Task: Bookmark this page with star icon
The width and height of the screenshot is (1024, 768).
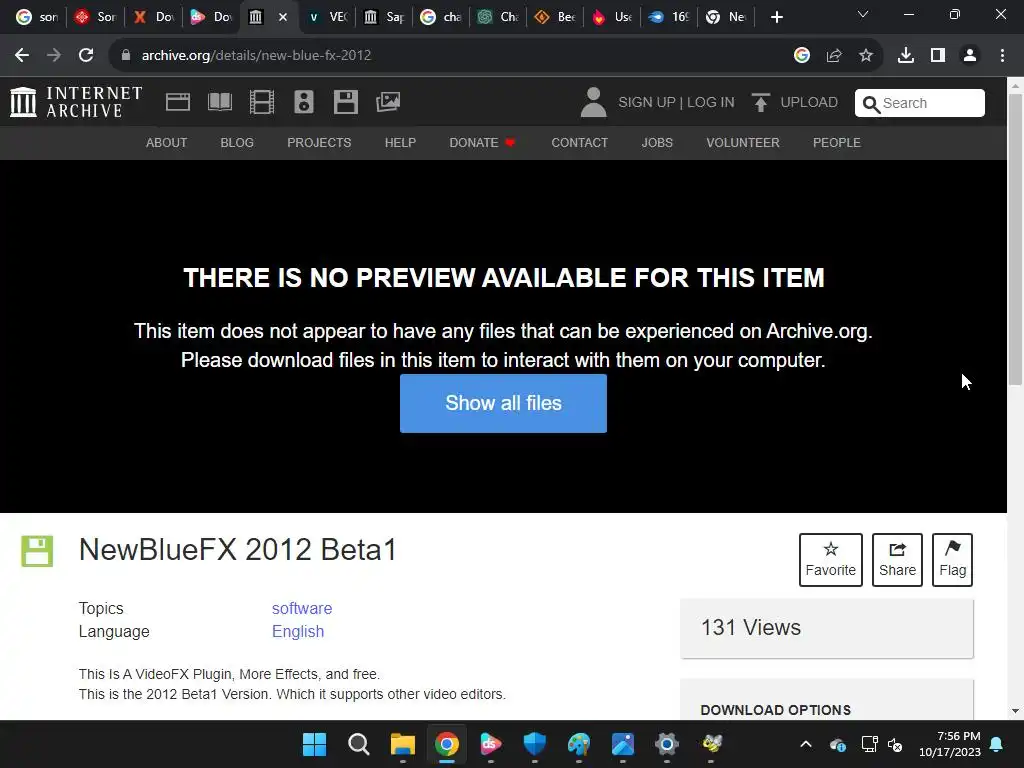Action: [x=866, y=56]
